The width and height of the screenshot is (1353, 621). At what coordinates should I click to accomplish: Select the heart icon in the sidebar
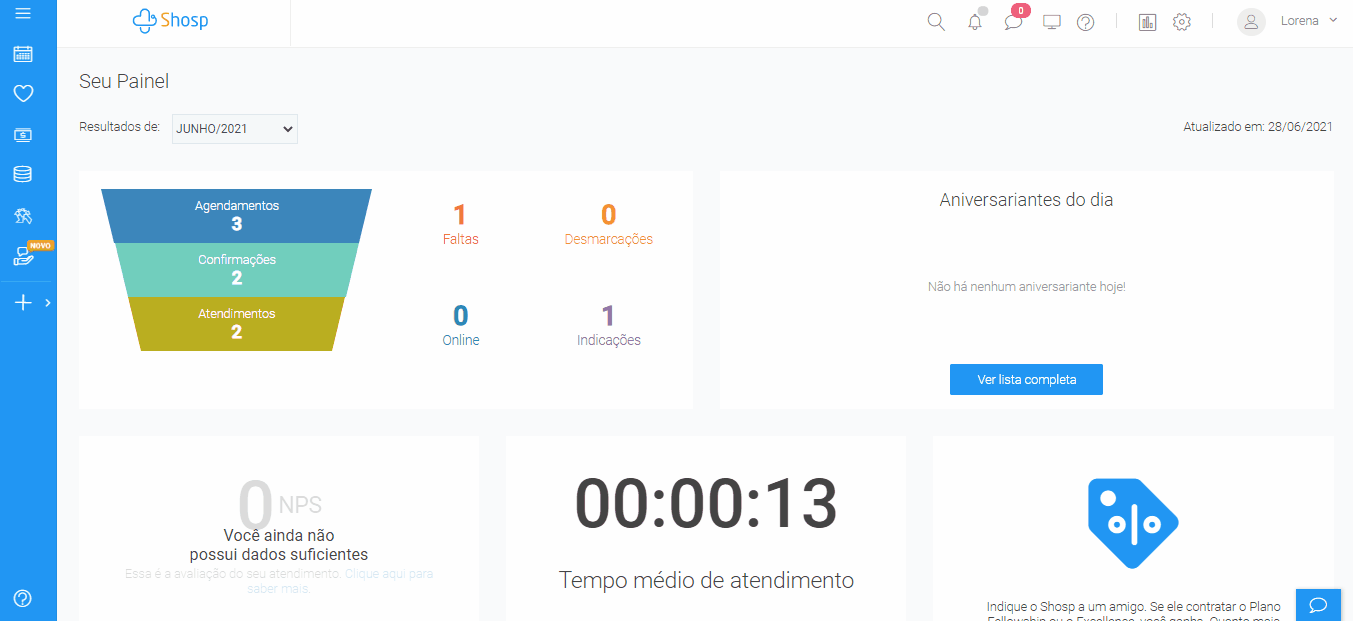(22, 93)
